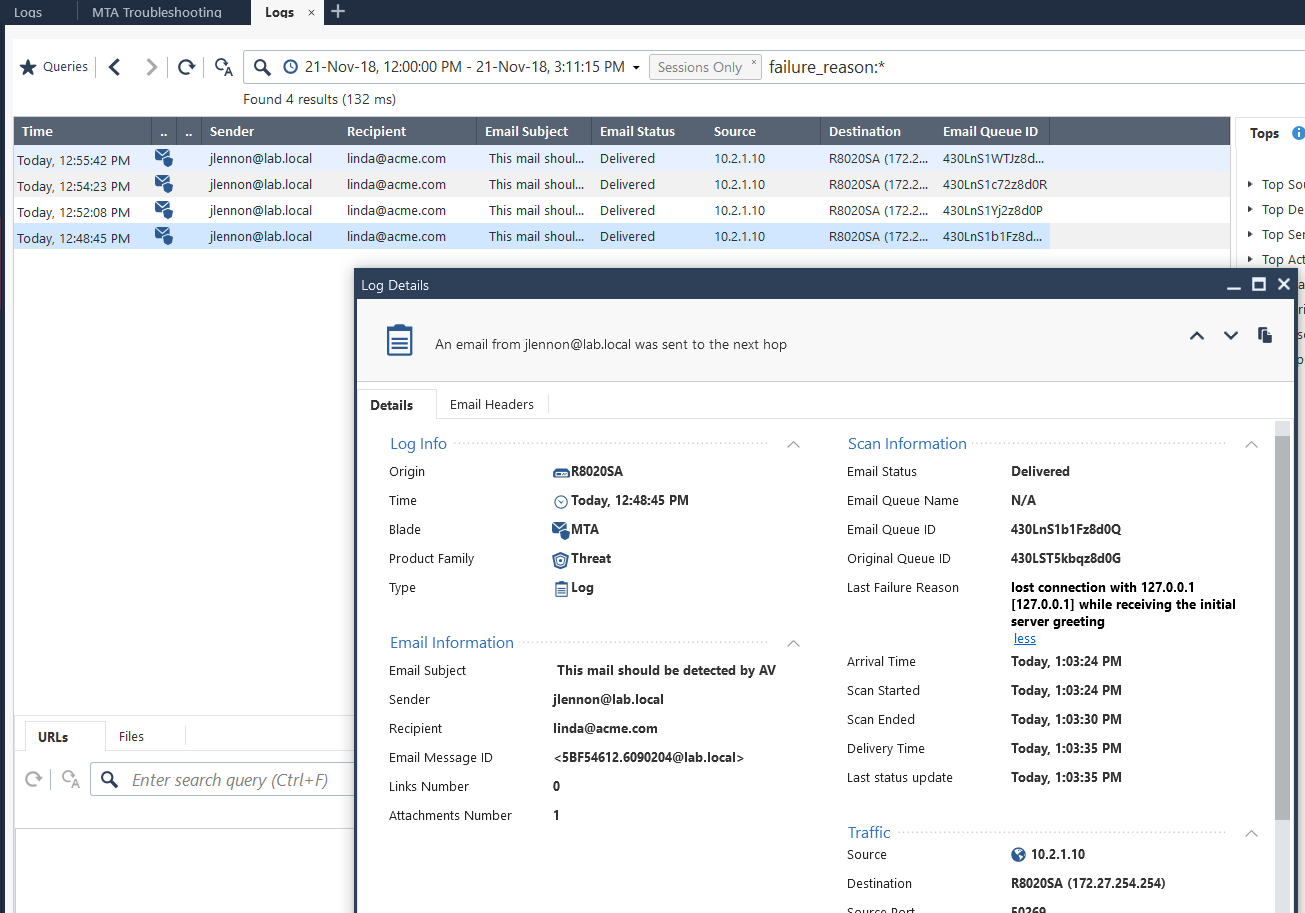Copy log details to clipboard
1305x913 pixels.
coord(1265,335)
